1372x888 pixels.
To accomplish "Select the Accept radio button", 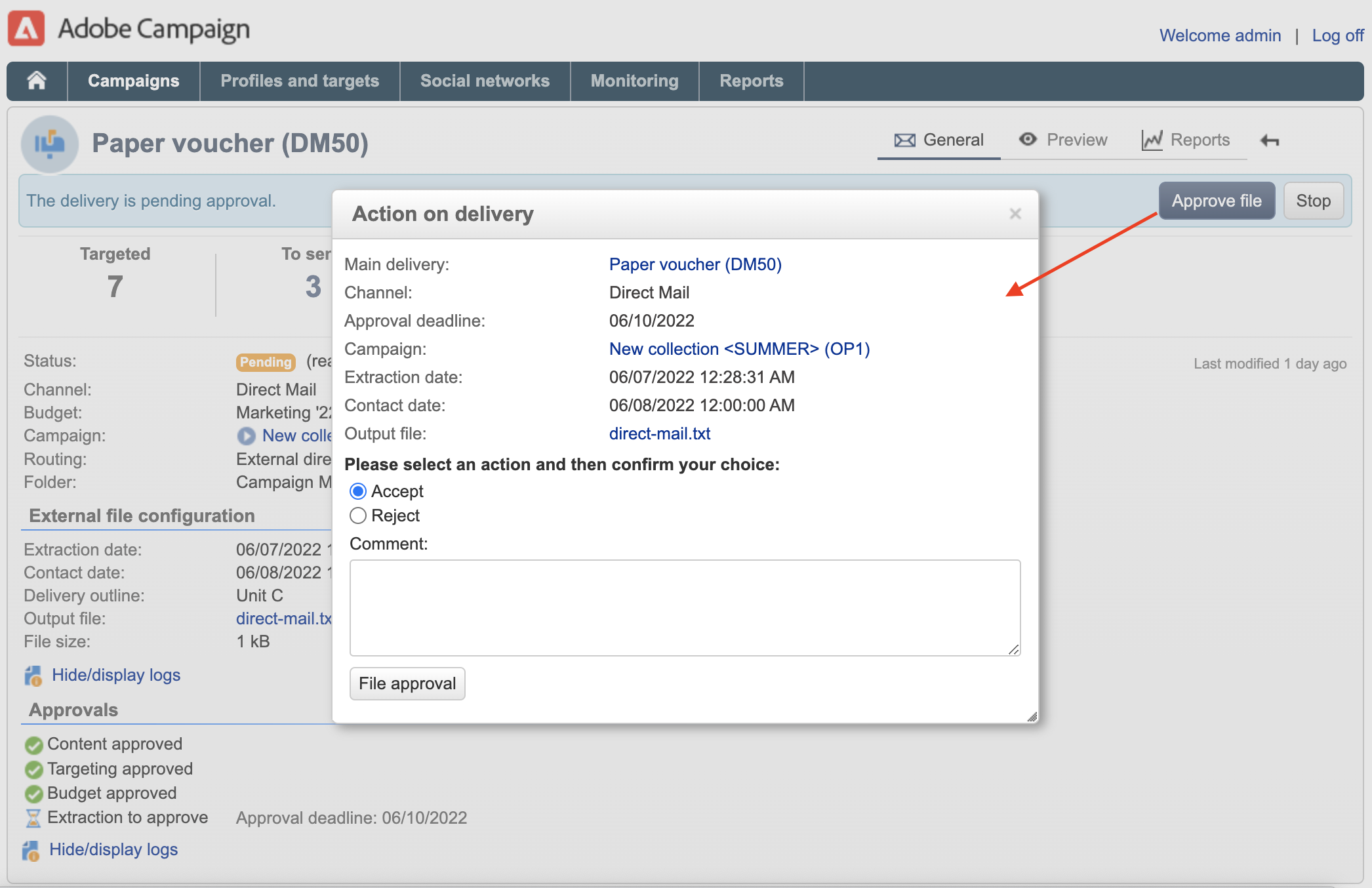I will pyautogui.click(x=358, y=491).
